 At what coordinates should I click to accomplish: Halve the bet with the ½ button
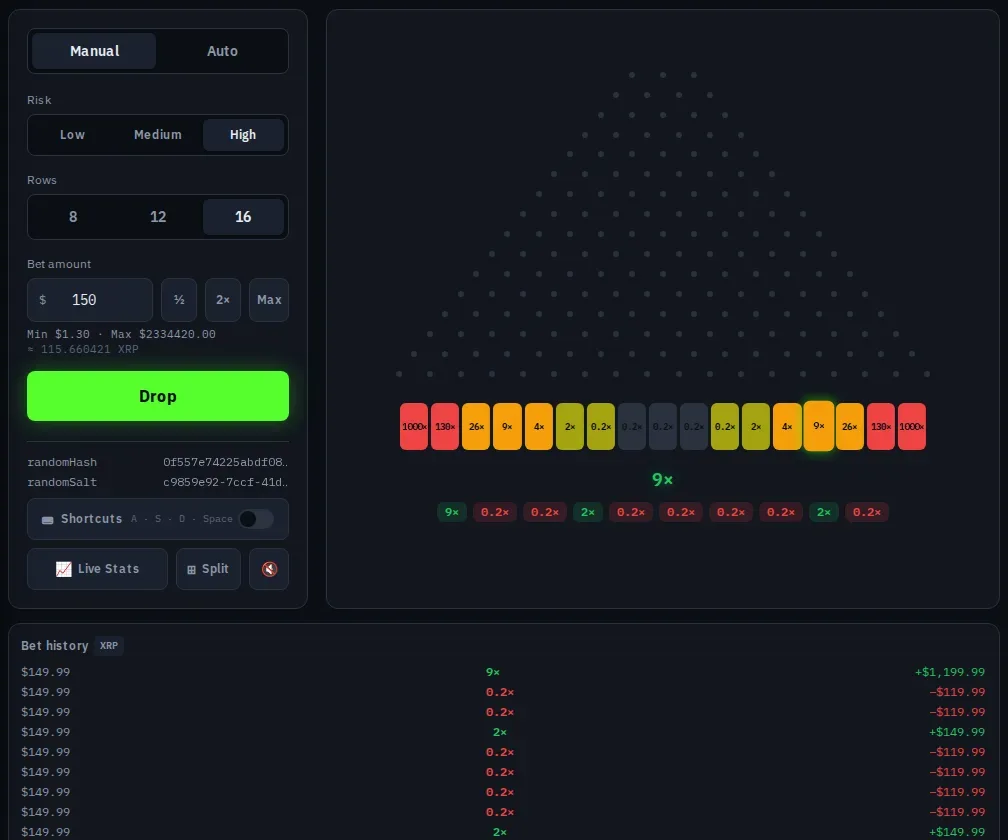coord(179,299)
